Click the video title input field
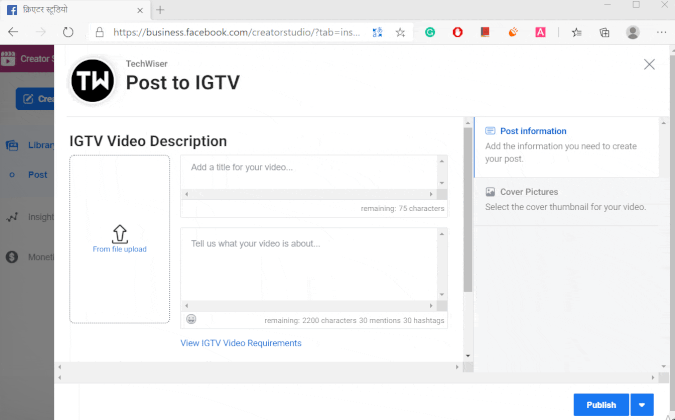The image size is (675, 420). point(309,172)
